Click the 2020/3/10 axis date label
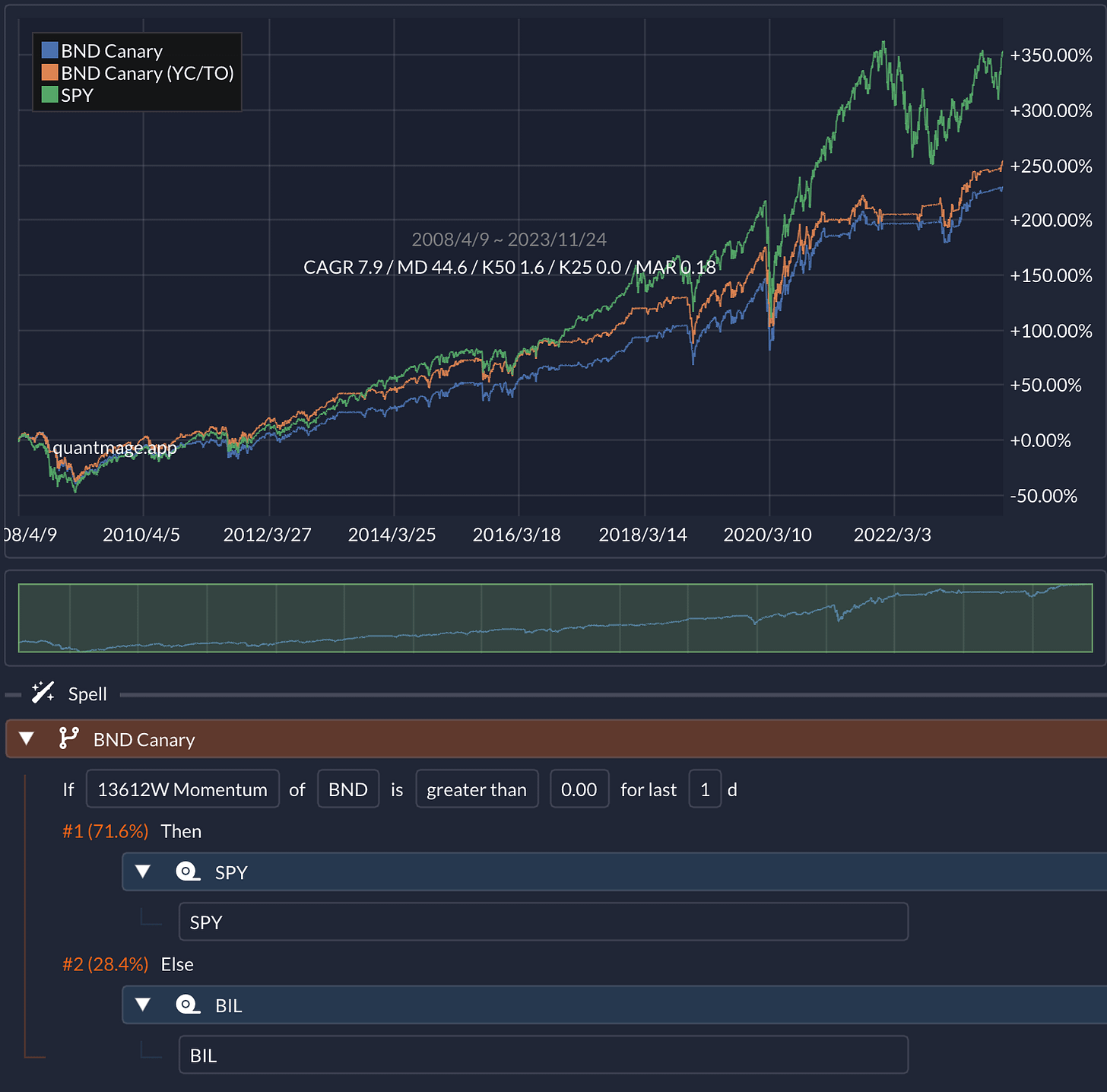Screen dimensions: 1107x1092 [767, 535]
